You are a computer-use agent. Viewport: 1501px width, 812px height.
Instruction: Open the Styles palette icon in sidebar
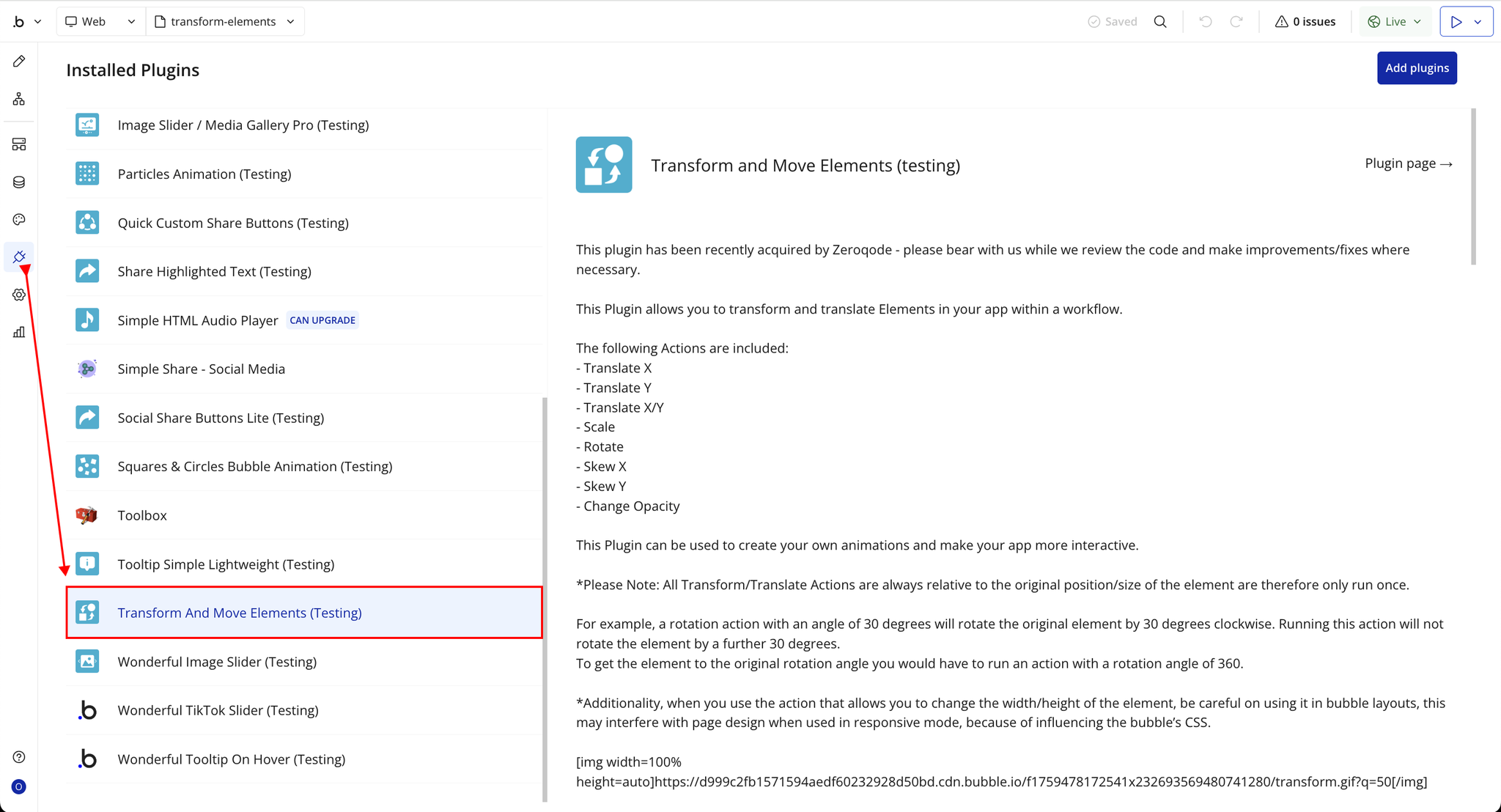(19, 219)
